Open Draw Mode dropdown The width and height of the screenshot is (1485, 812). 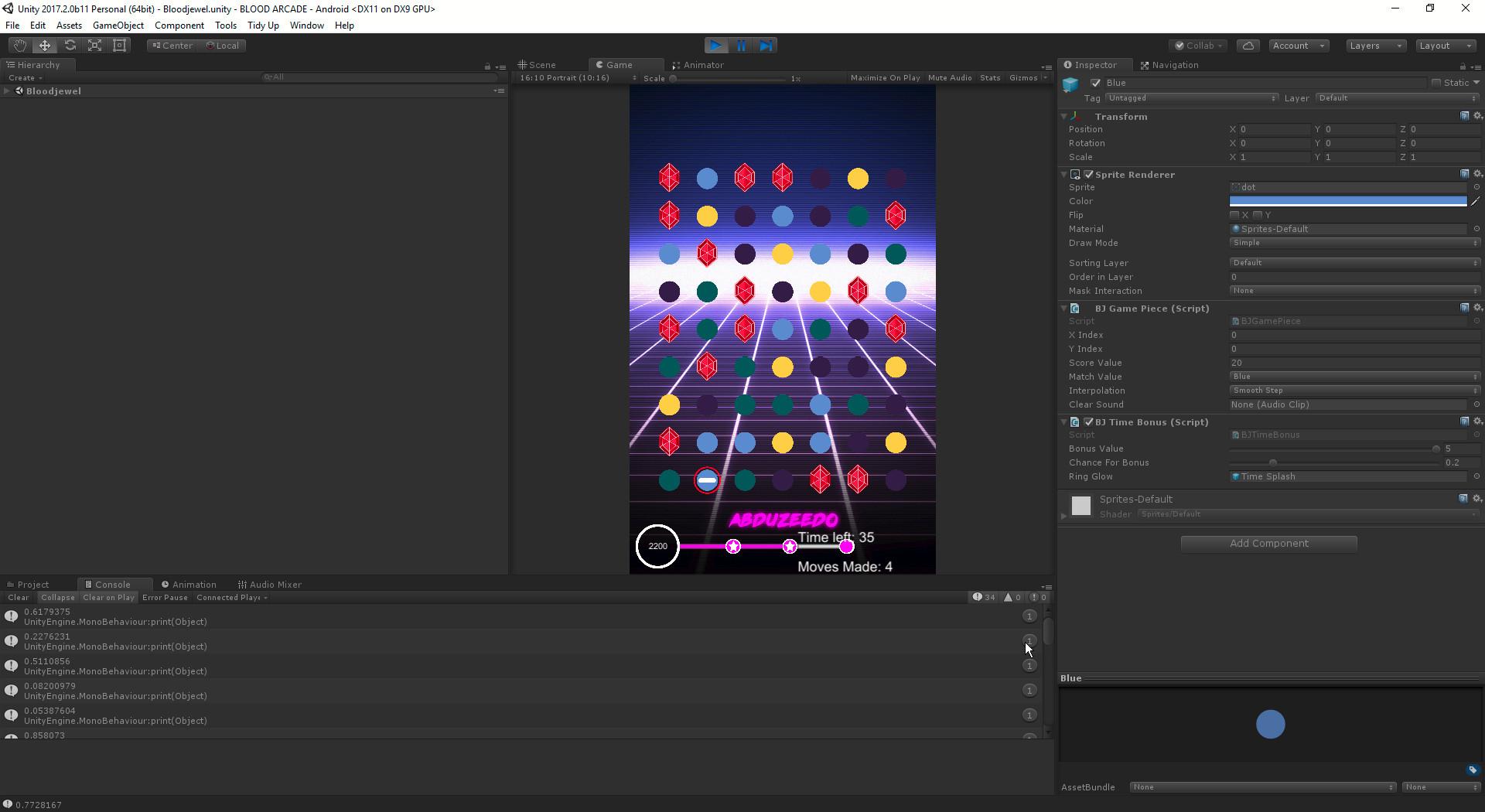[1354, 243]
